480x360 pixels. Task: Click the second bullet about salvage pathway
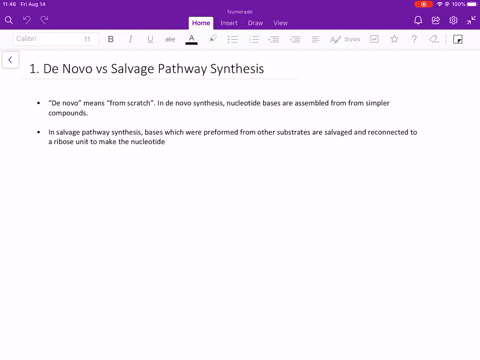pyautogui.click(x=233, y=137)
